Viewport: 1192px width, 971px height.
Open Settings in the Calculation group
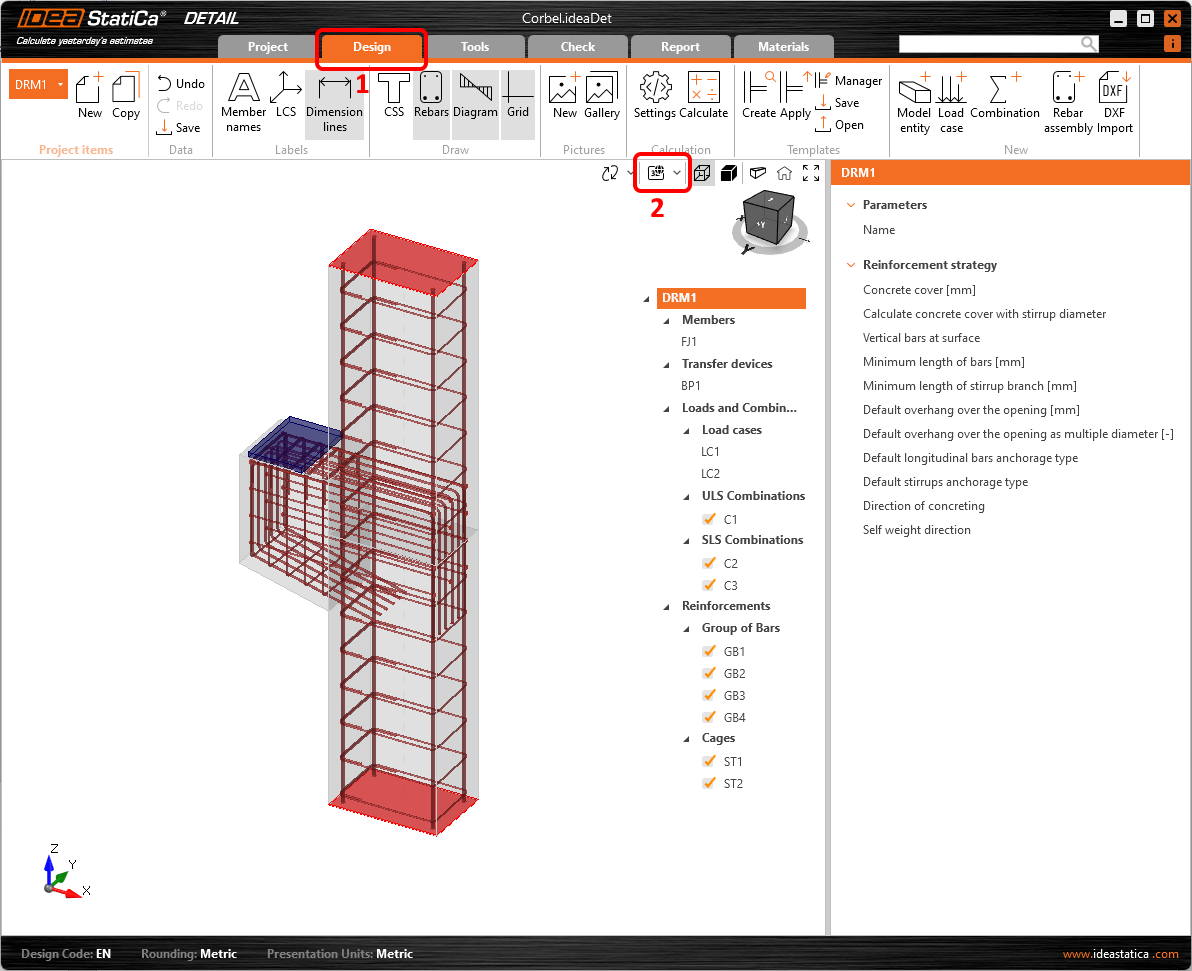(654, 100)
